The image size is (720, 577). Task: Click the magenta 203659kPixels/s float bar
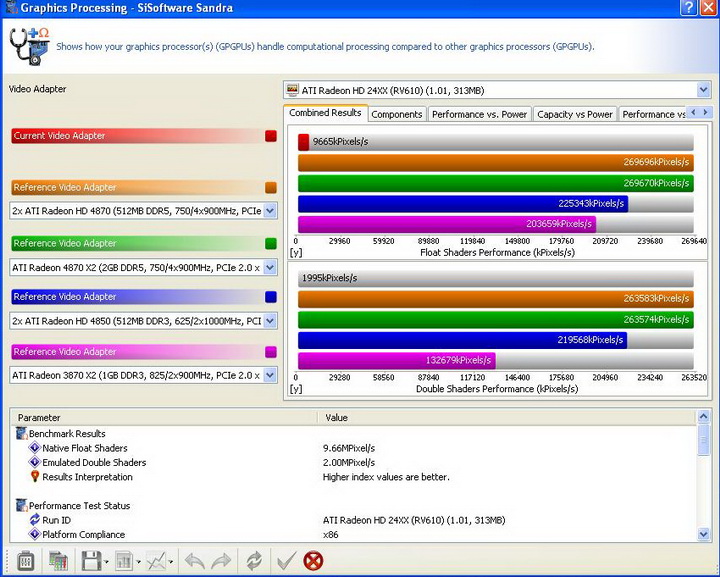[x=447, y=224]
